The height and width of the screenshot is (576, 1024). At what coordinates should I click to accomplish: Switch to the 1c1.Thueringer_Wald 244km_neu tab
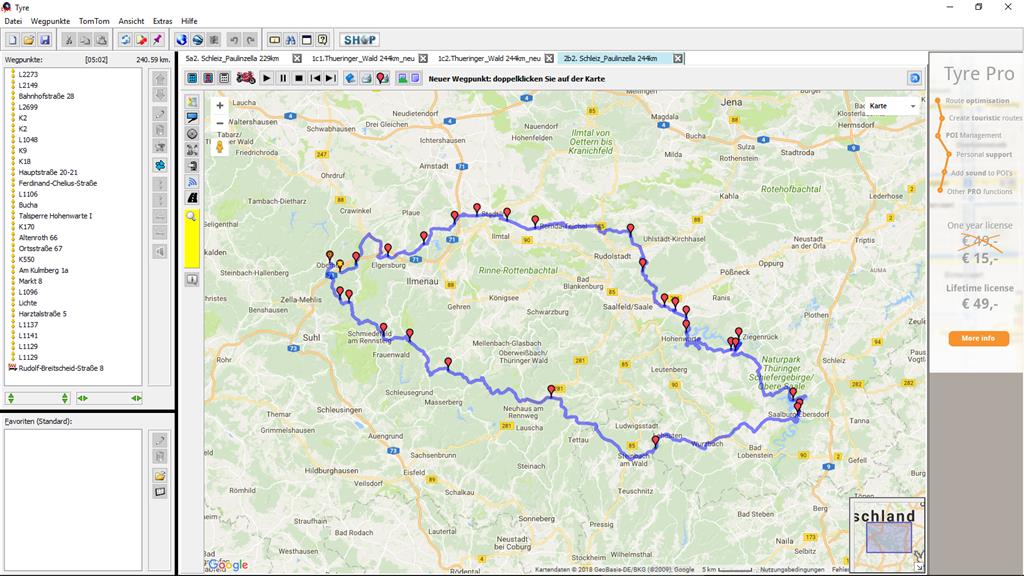point(363,58)
